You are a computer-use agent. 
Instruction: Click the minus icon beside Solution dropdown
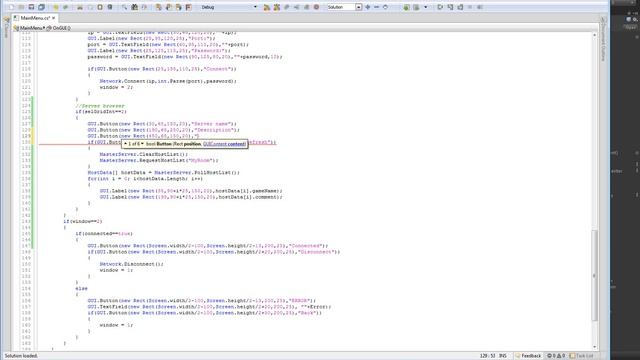tap(376, 7)
